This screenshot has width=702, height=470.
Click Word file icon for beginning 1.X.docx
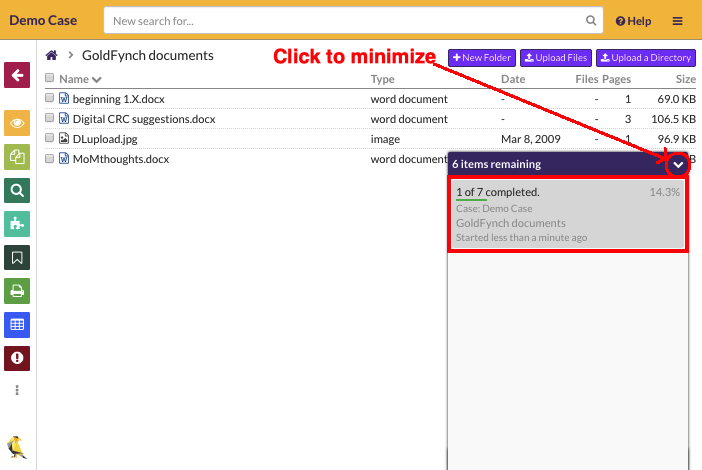(x=64, y=98)
